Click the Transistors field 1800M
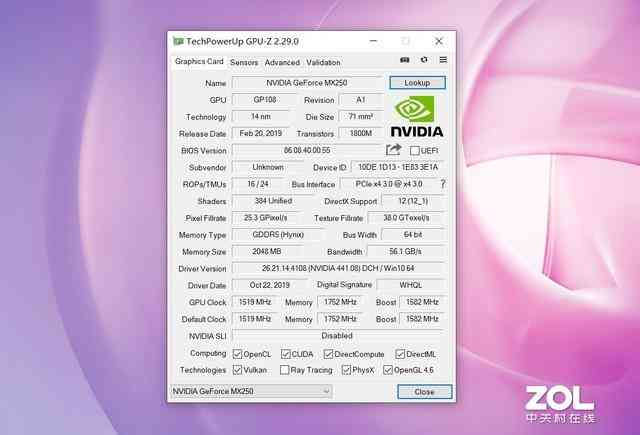 pos(361,133)
